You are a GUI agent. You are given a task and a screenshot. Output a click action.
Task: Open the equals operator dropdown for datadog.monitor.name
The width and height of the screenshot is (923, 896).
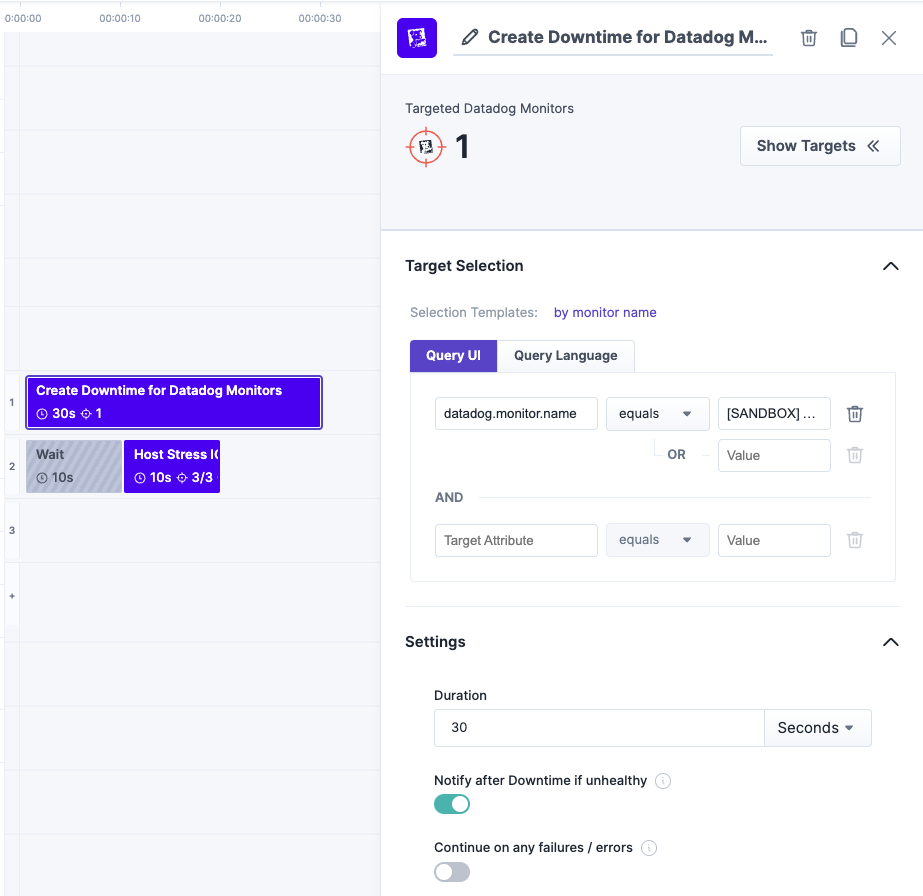pos(658,414)
